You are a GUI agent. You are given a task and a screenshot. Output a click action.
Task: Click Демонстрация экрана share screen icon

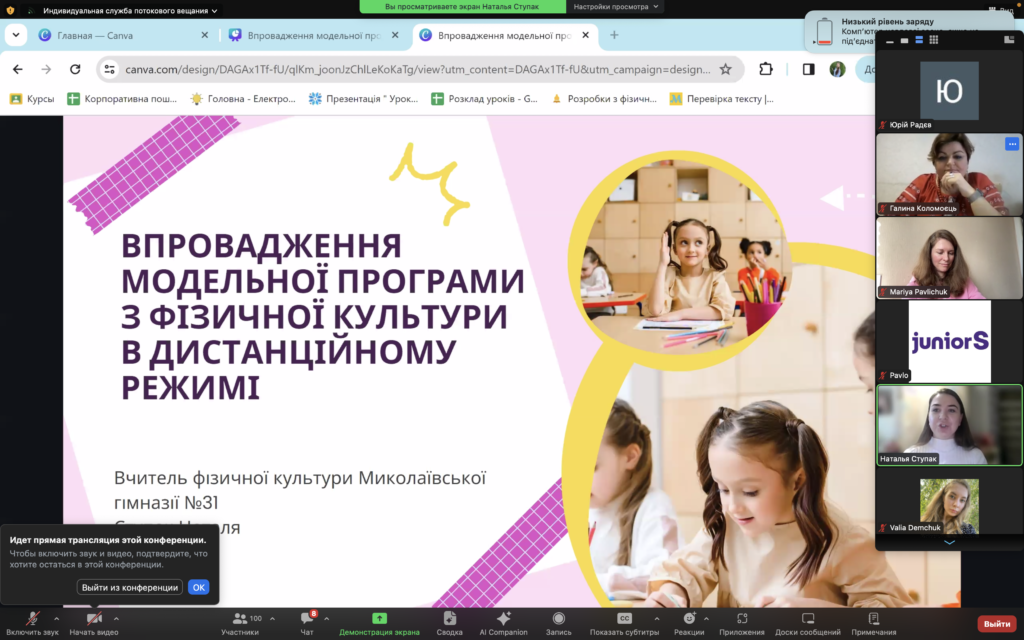click(x=379, y=618)
